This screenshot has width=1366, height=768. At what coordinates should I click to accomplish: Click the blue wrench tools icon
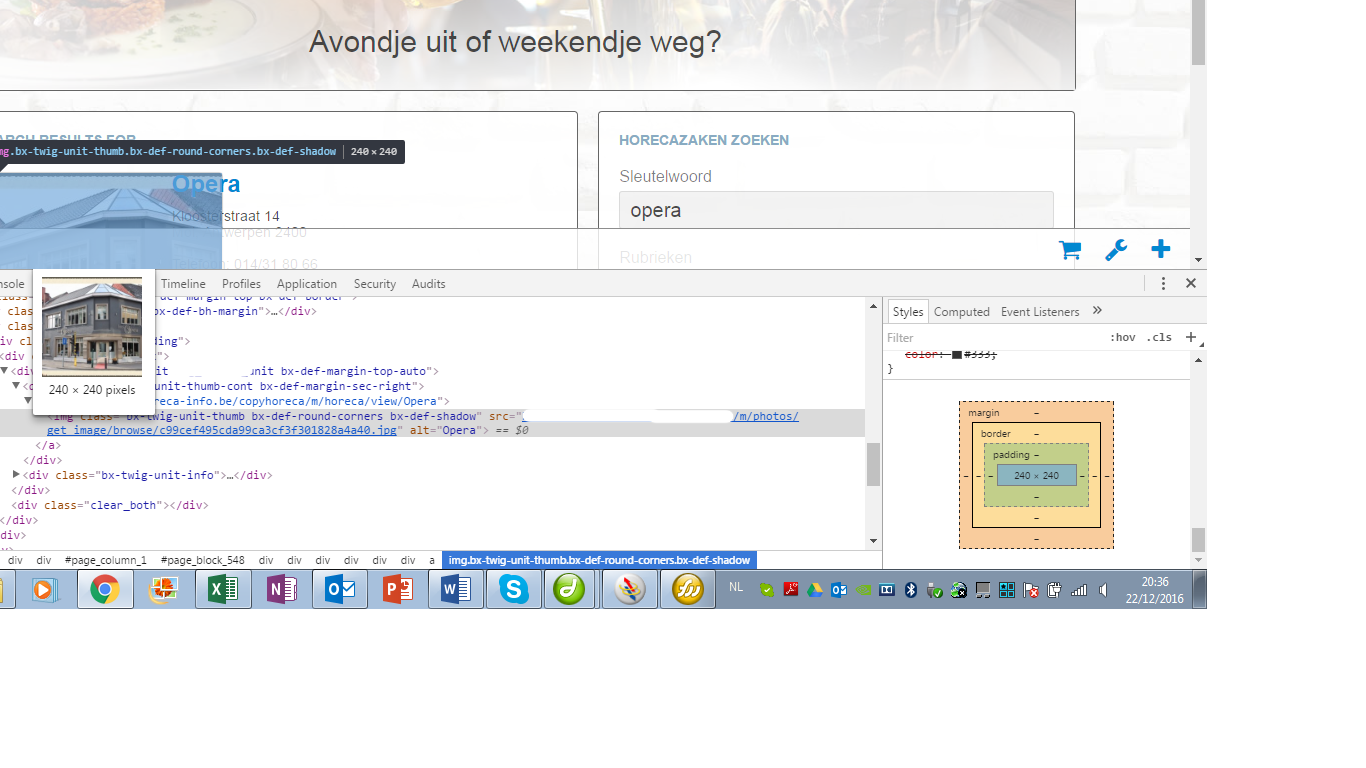[x=1116, y=250]
